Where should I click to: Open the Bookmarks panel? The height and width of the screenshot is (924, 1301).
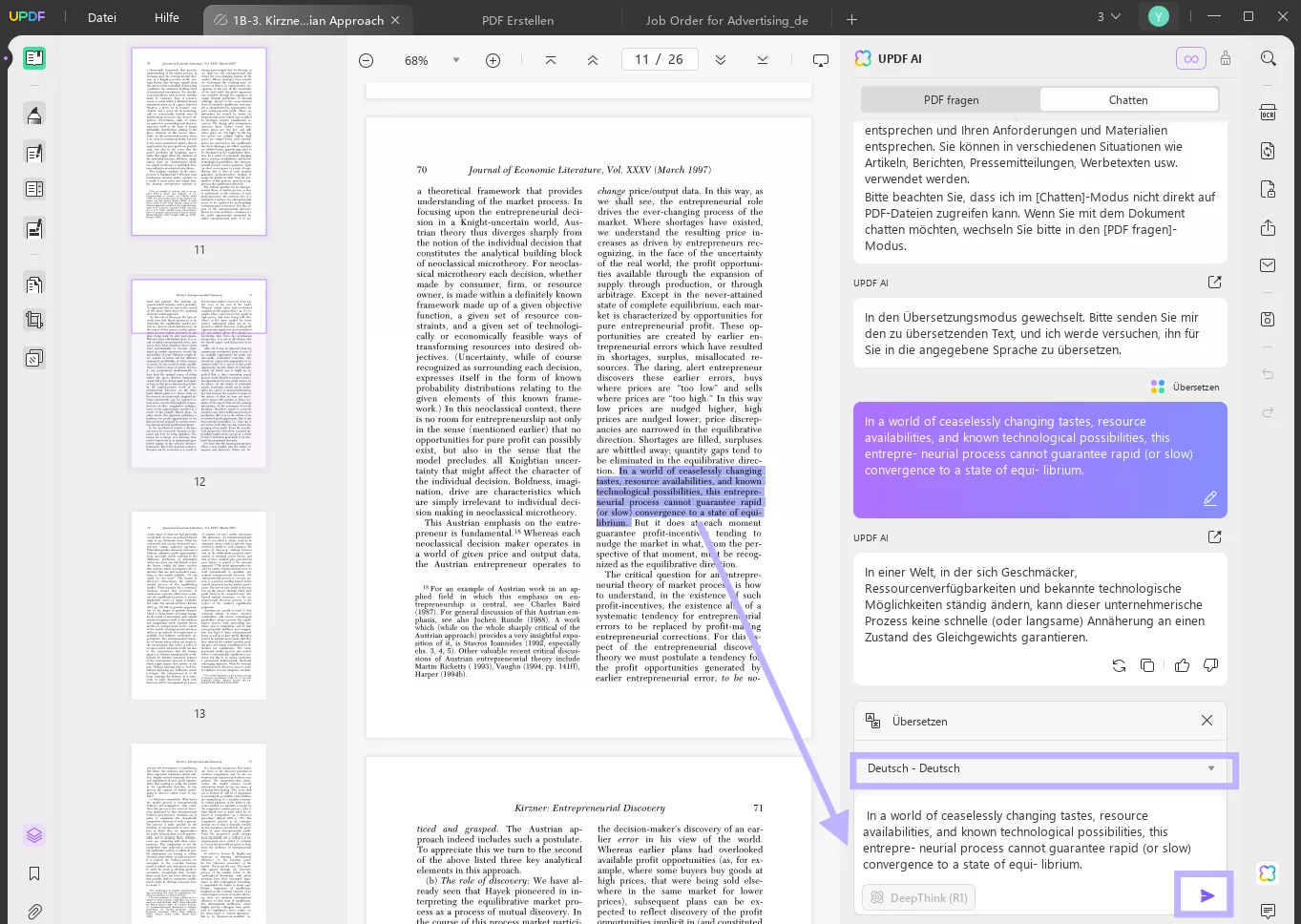[x=34, y=872]
